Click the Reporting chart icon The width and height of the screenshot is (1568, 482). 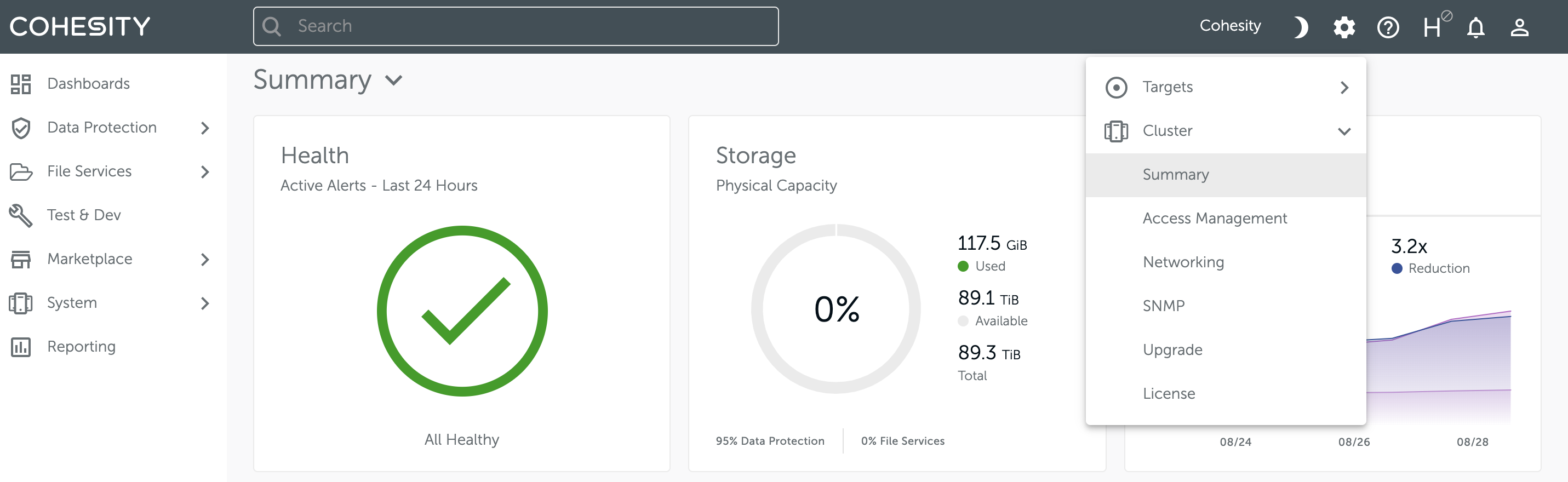21,347
